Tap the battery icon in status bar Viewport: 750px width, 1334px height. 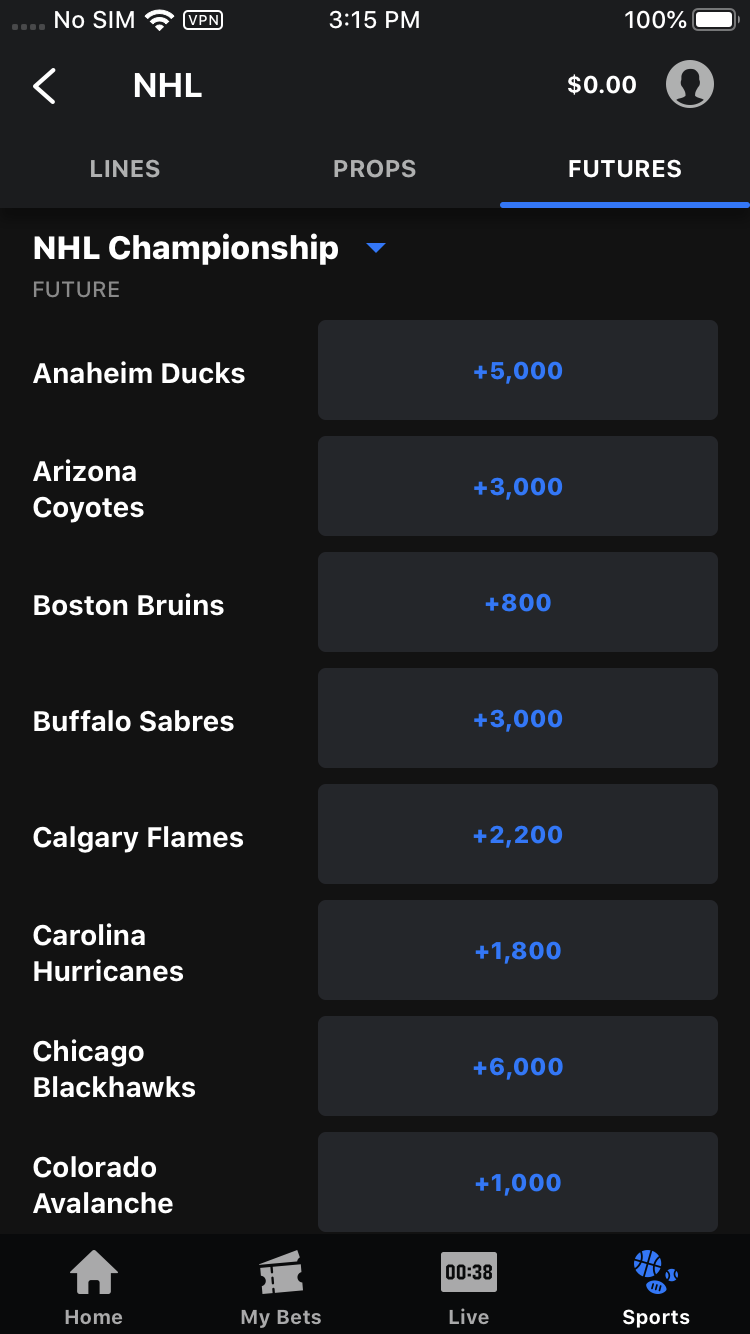point(715,19)
